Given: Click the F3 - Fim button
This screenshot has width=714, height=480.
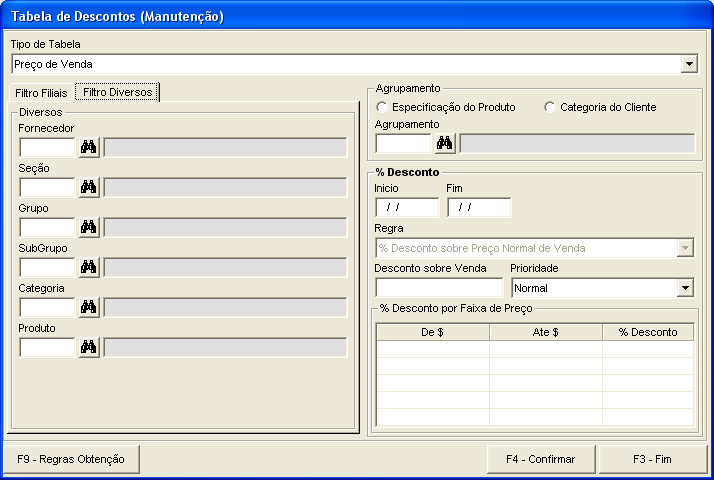Looking at the screenshot, I should pos(652,459).
